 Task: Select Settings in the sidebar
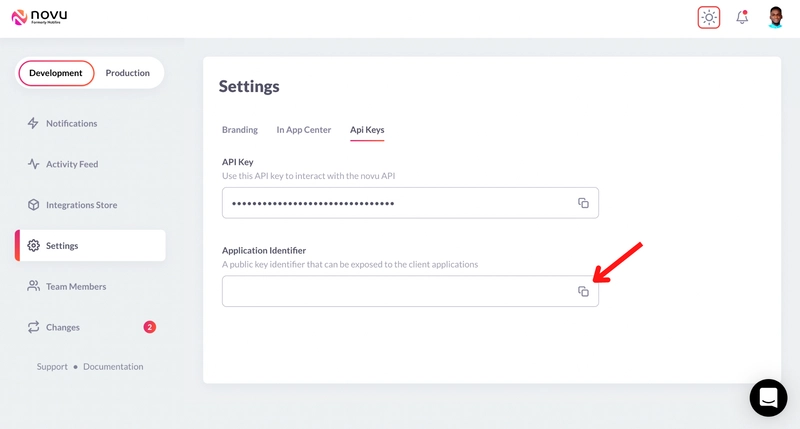(x=90, y=245)
